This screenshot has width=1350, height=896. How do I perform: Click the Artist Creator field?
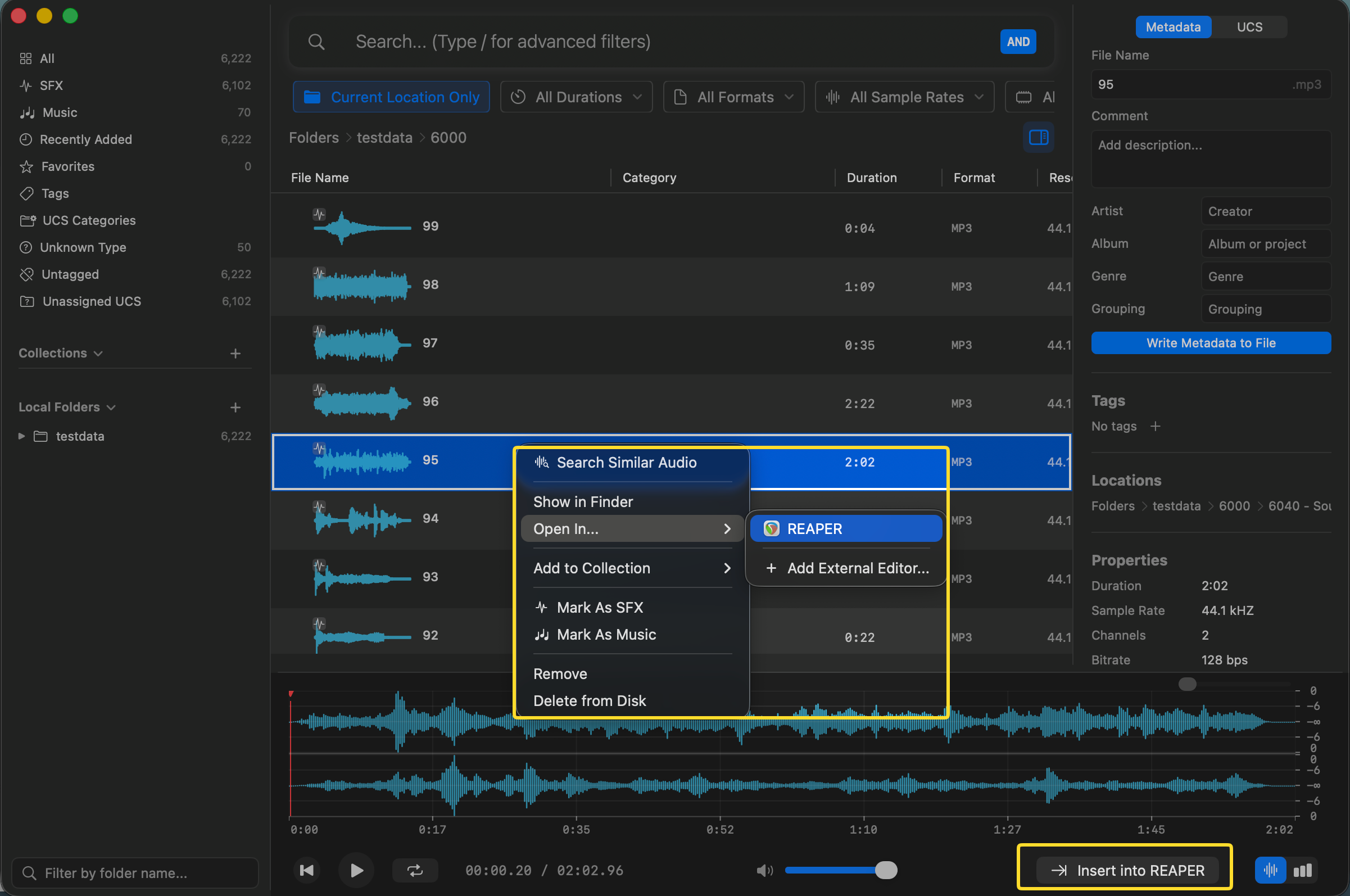1266,211
